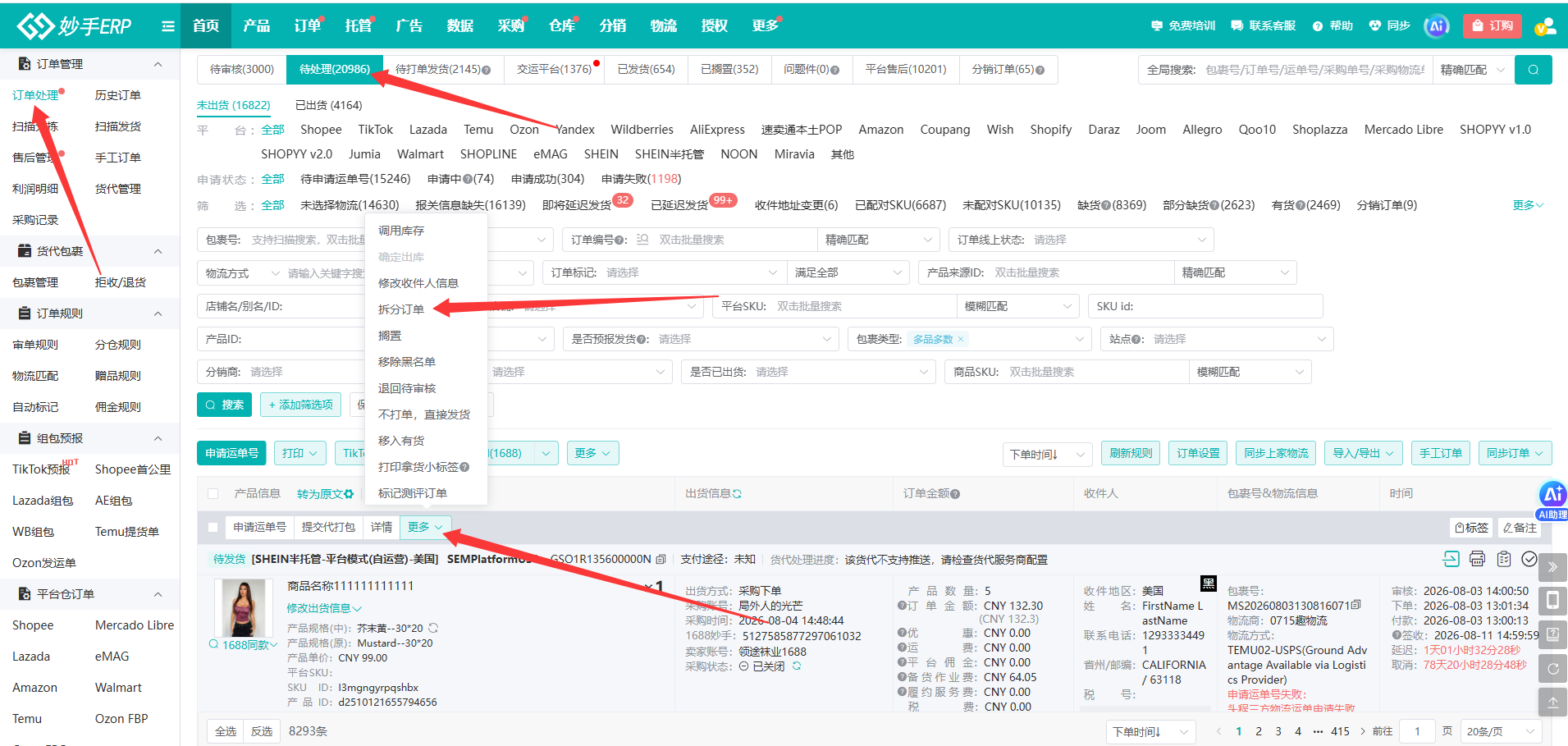Open the AI assistant icon in top bar
This screenshot has height=746, width=1568.
click(1436, 25)
